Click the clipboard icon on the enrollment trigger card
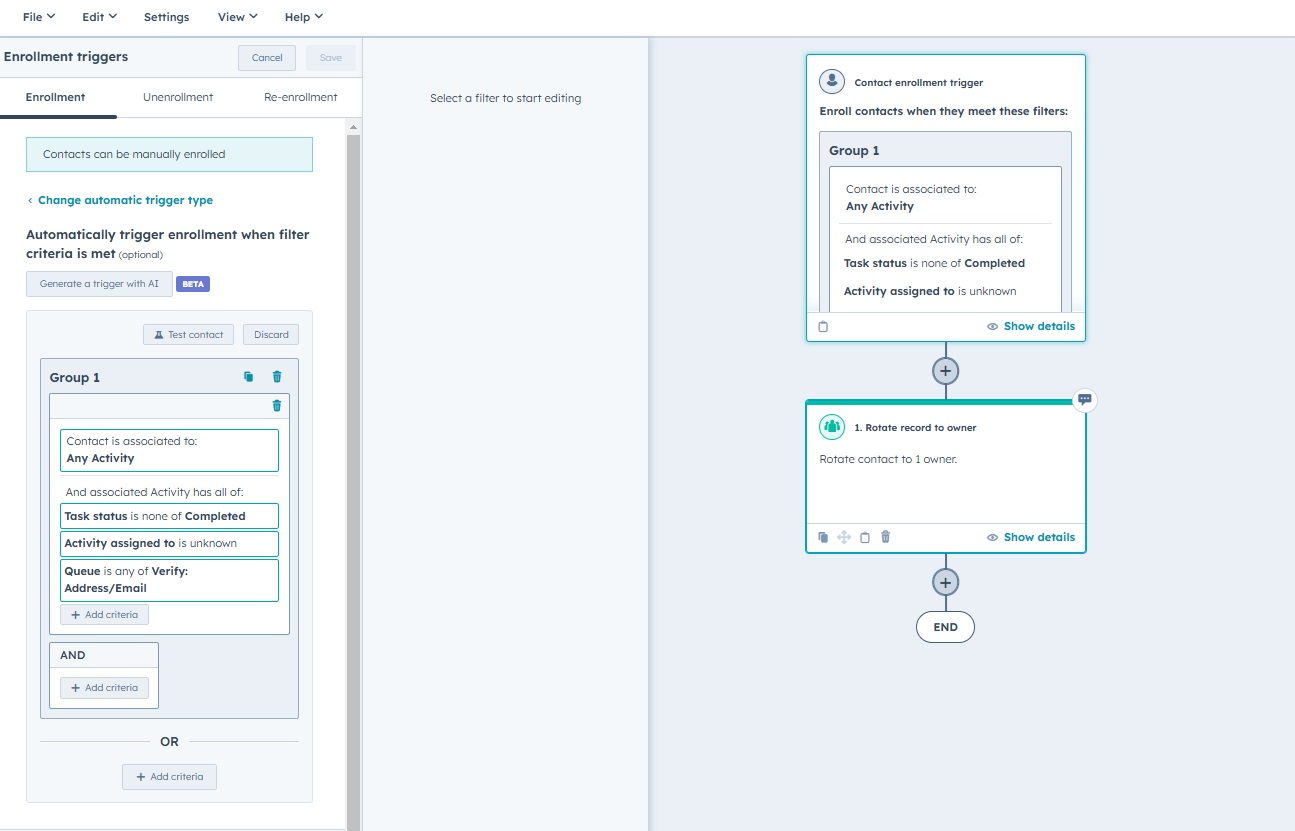Screen dimensions: 1295x831 [822, 326]
